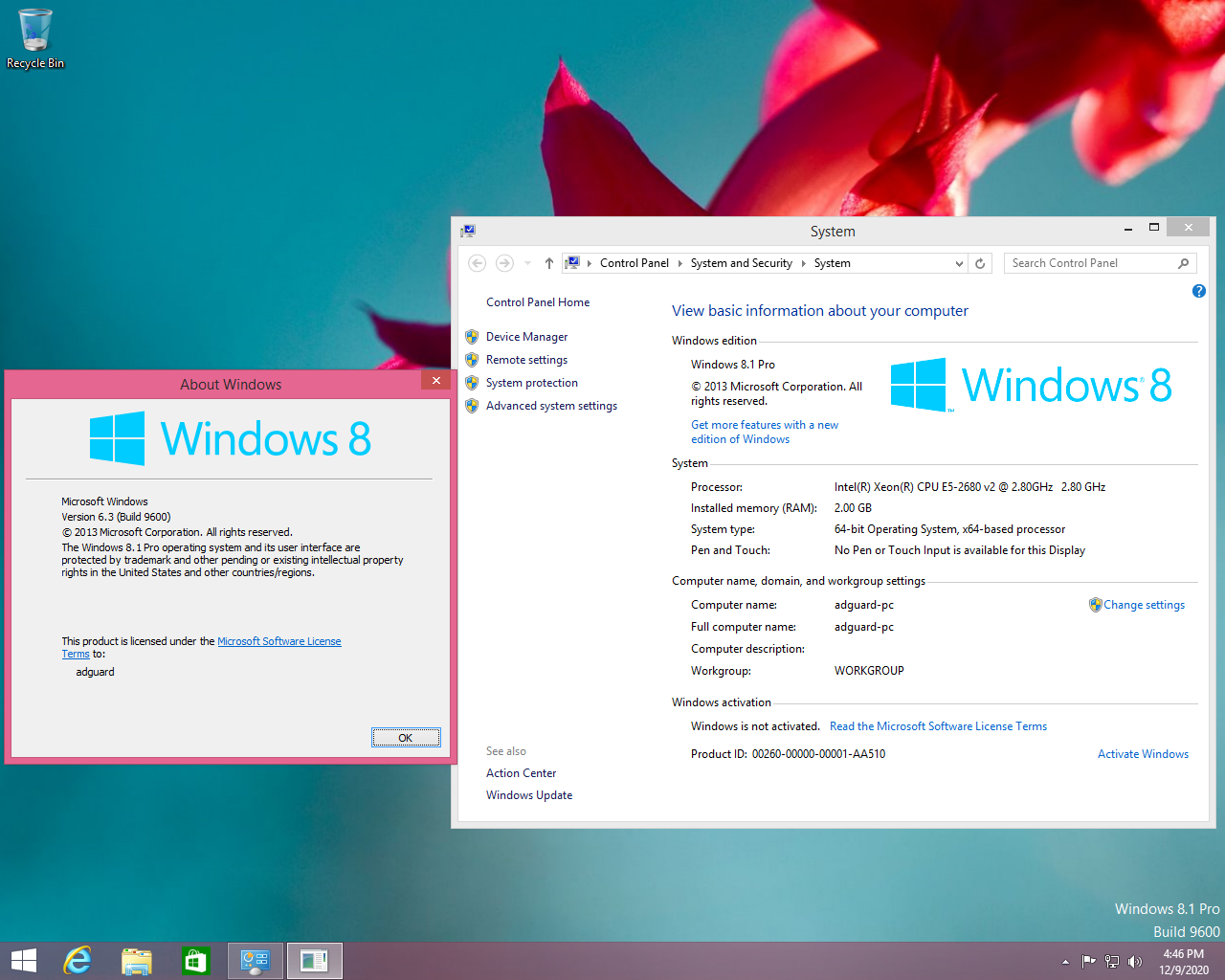Click shield icon beside Advanced system settings

(x=472, y=406)
